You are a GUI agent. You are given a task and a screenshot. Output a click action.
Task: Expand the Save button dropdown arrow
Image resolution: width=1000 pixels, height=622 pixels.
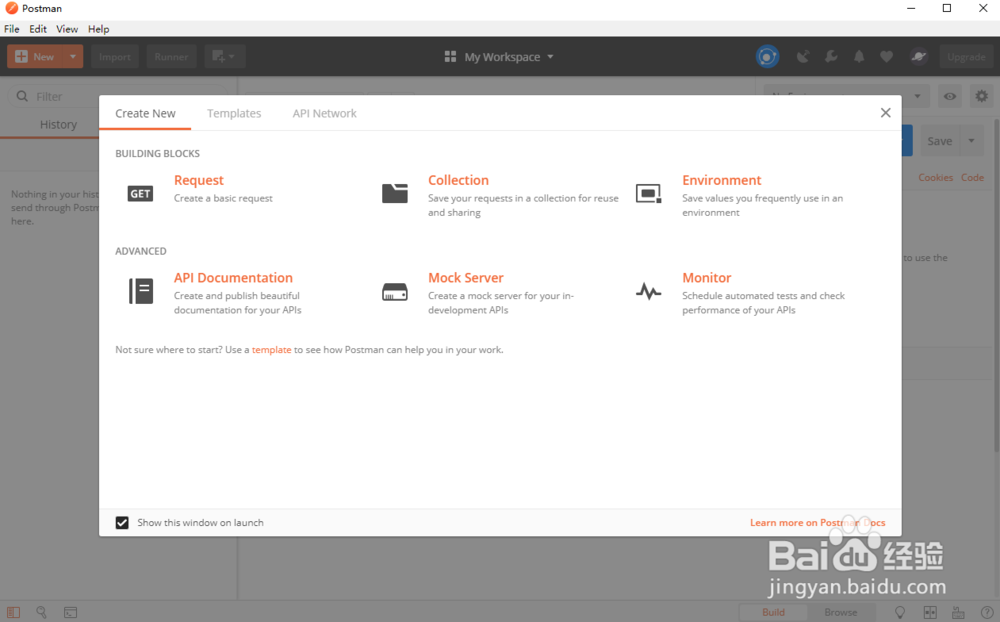click(971, 141)
